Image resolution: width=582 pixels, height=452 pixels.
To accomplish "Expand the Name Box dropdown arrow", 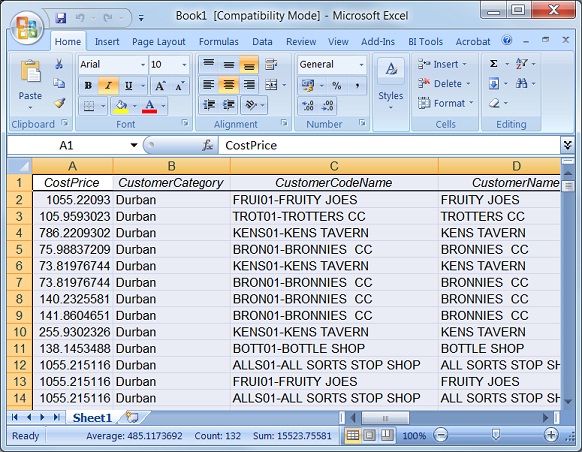I will pyautogui.click(x=134, y=145).
